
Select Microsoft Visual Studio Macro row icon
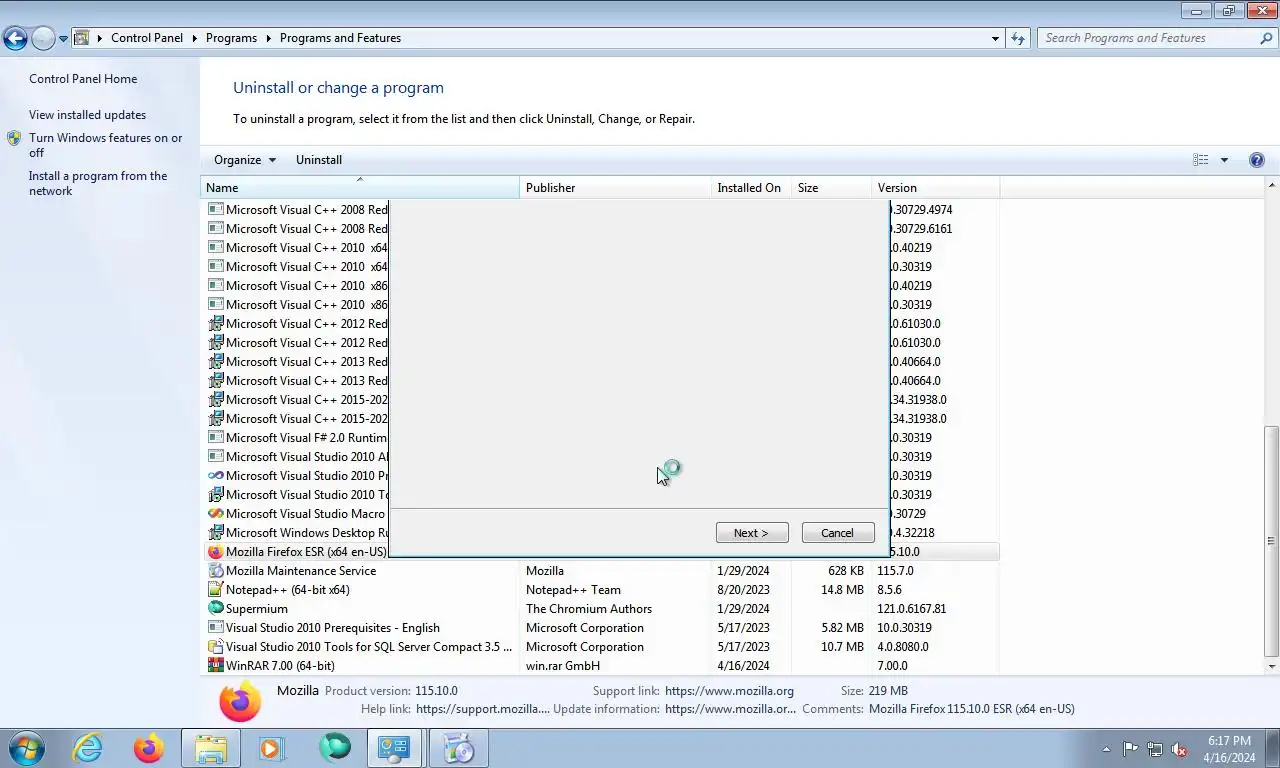(x=215, y=514)
